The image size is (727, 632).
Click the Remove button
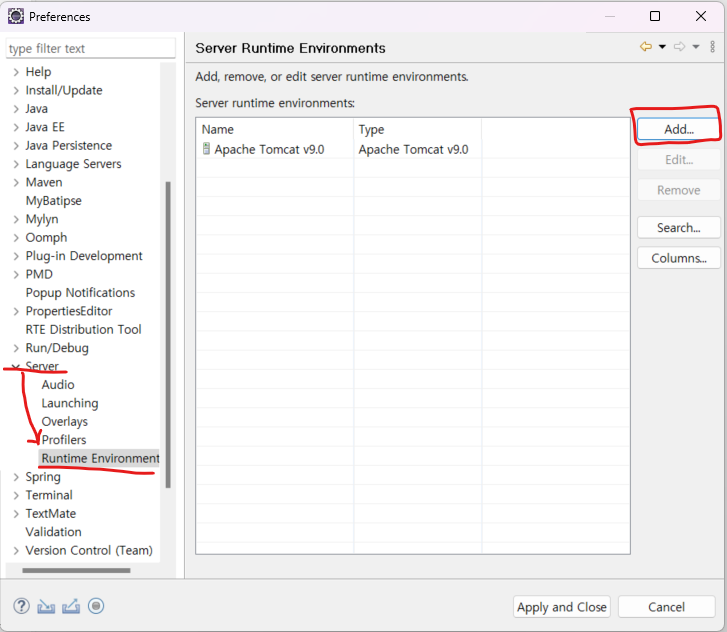(x=679, y=191)
